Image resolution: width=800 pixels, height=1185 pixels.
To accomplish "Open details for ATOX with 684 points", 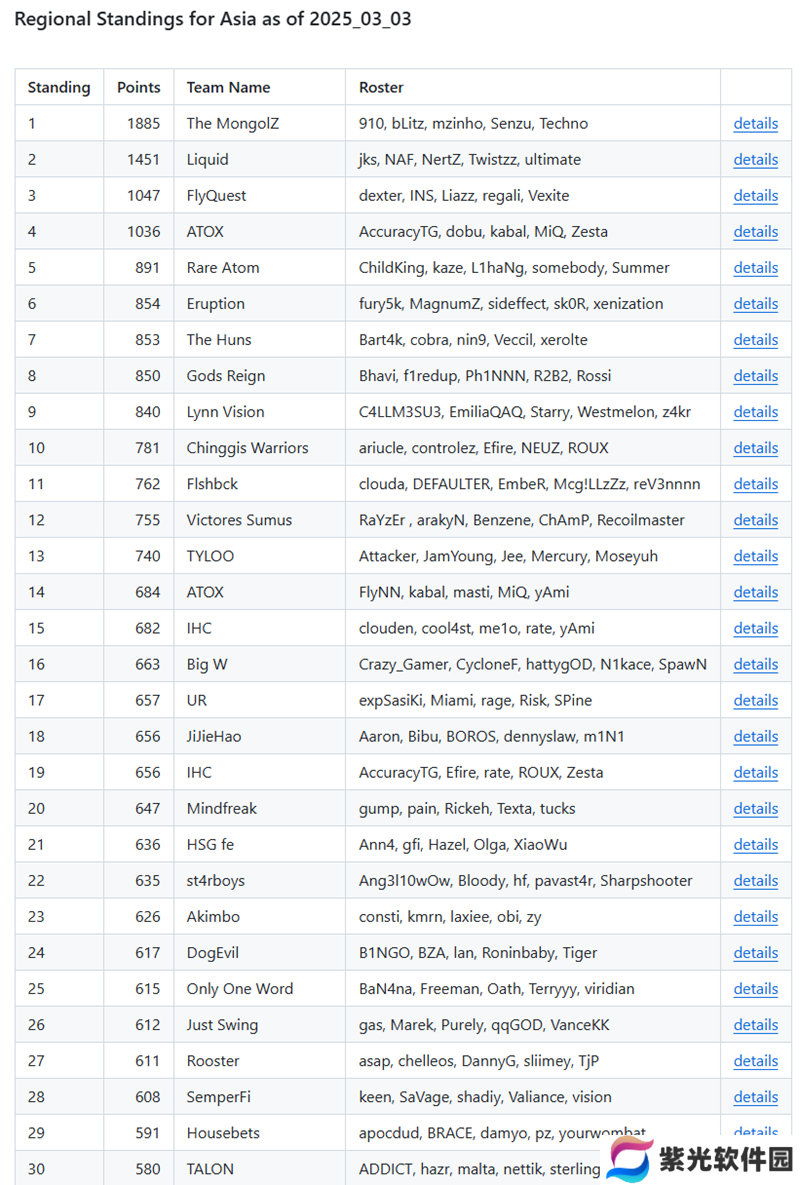I will tap(755, 592).
